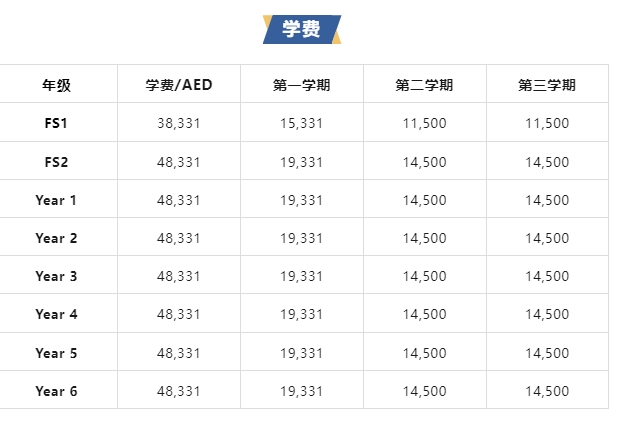Click Year 6 total fee 48,331
This screenshot has width=618, height=441.
tap(179, 391)
